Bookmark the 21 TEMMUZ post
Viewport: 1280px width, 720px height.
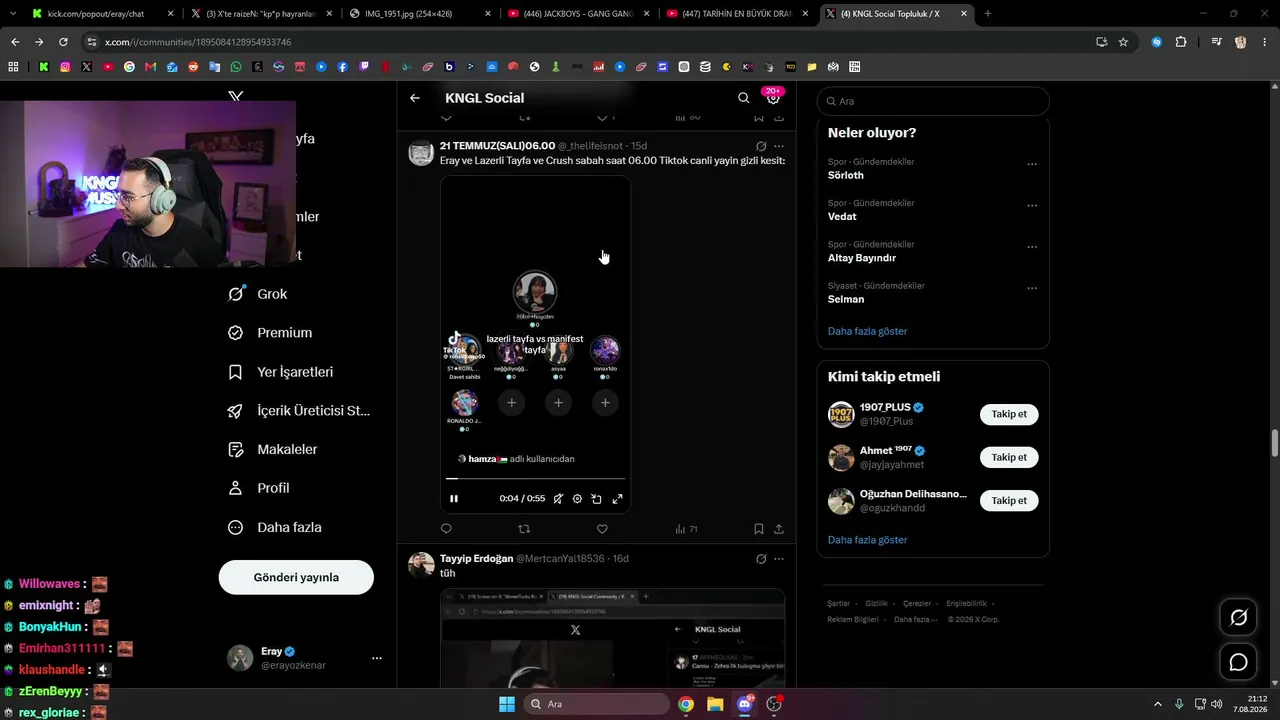pos(759,529)
